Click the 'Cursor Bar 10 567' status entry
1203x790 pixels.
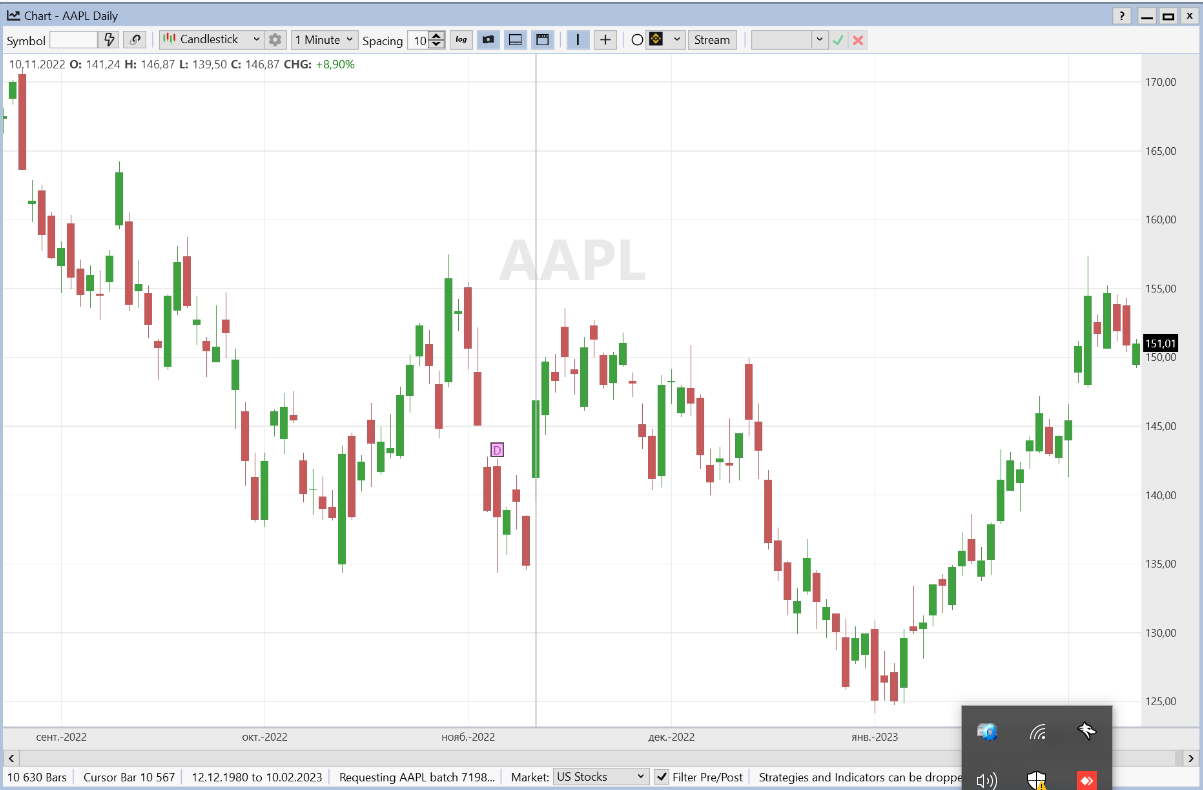(129, 777)
